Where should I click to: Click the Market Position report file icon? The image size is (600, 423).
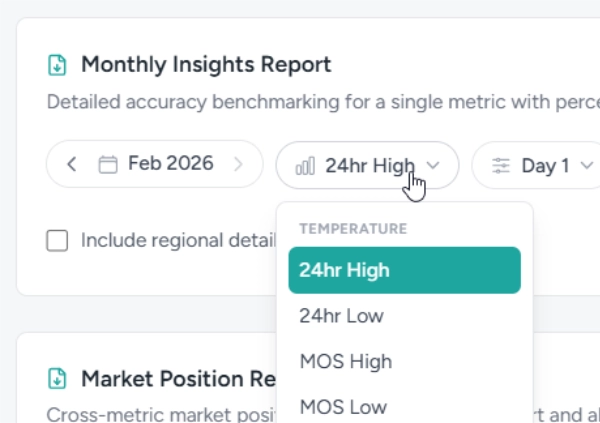coord(58,379)
